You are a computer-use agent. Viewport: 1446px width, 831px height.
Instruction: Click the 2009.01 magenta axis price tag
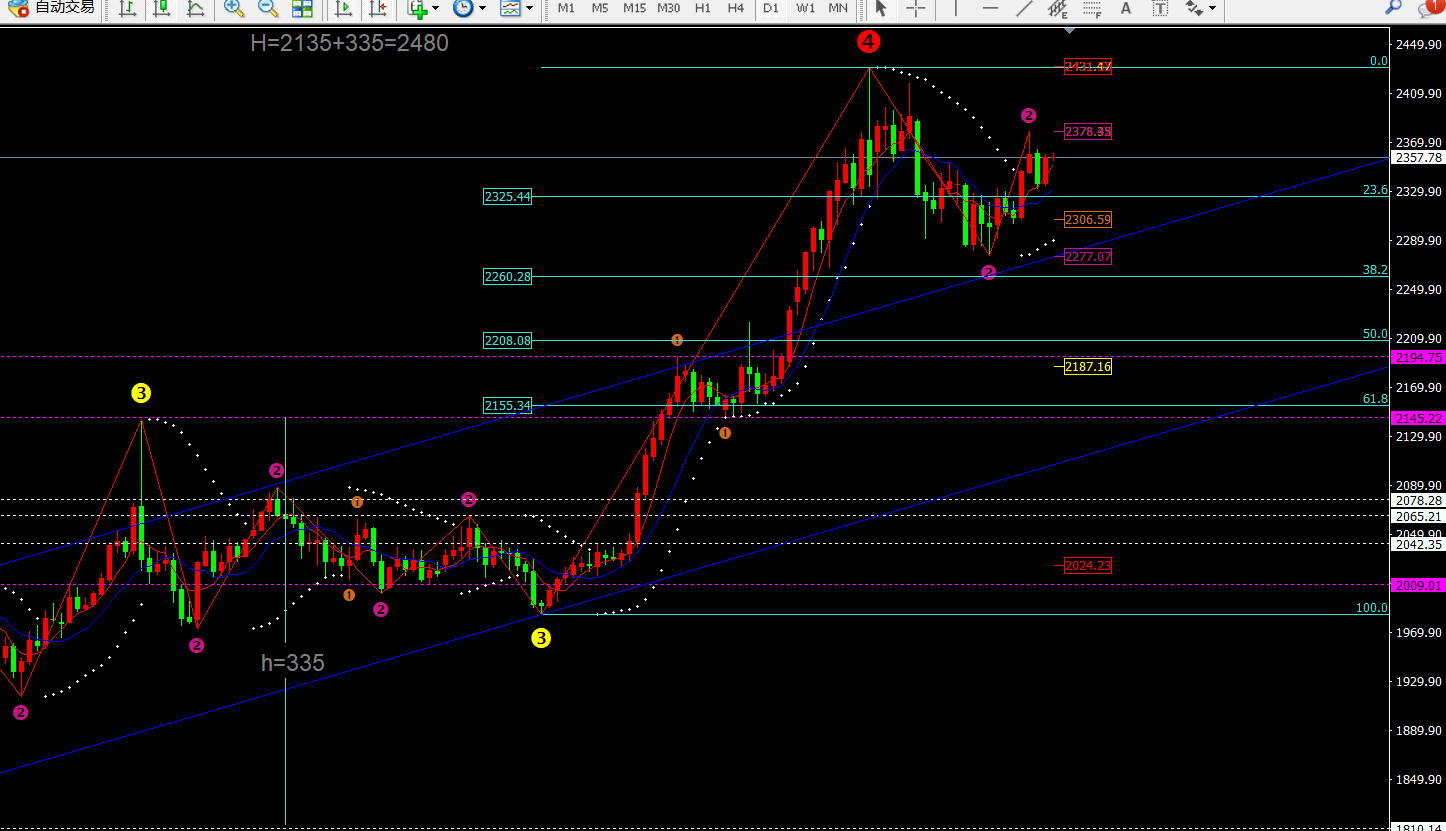[1418, 585]
